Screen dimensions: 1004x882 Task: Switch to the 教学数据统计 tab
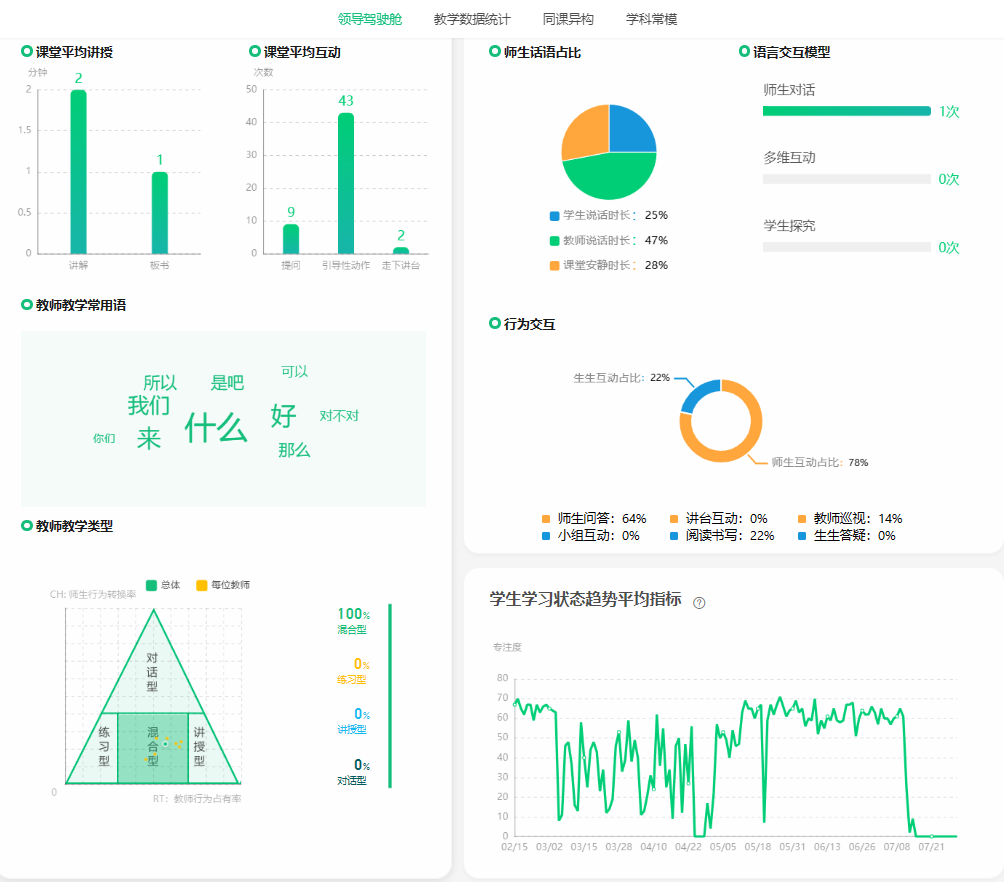(x=472, y=19)
